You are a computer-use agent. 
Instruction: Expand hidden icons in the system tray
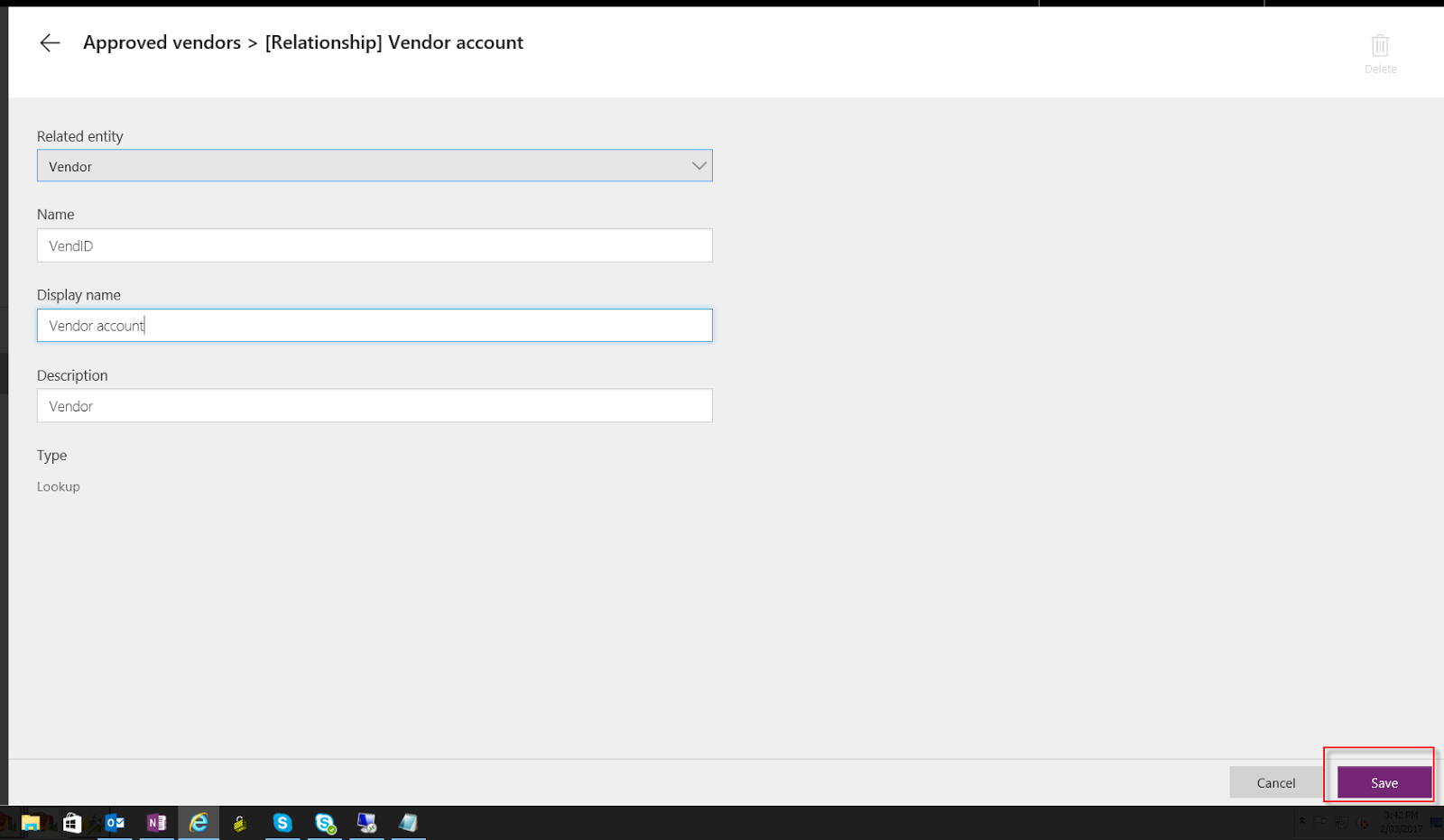(x=1301, y=821)
